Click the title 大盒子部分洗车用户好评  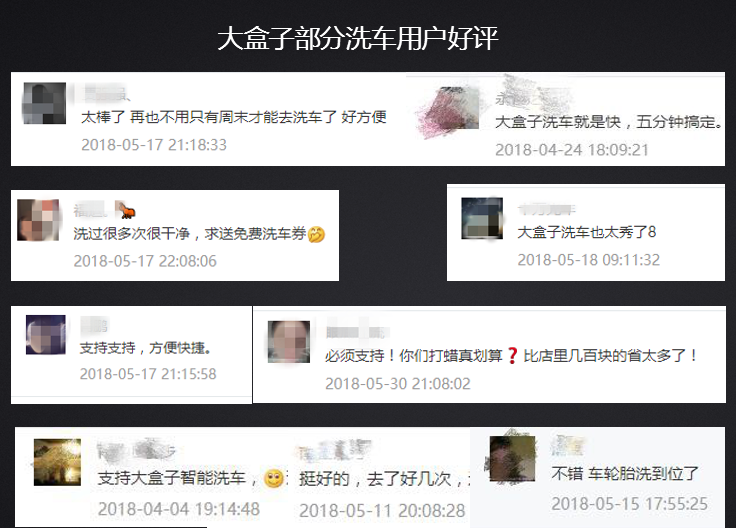coord(358,38)
